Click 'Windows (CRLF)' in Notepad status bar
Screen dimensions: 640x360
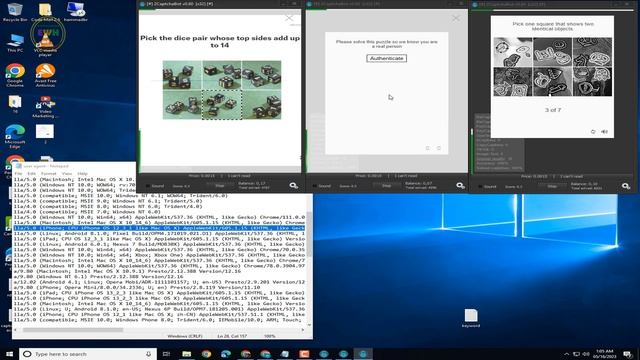tap(184, 336)
